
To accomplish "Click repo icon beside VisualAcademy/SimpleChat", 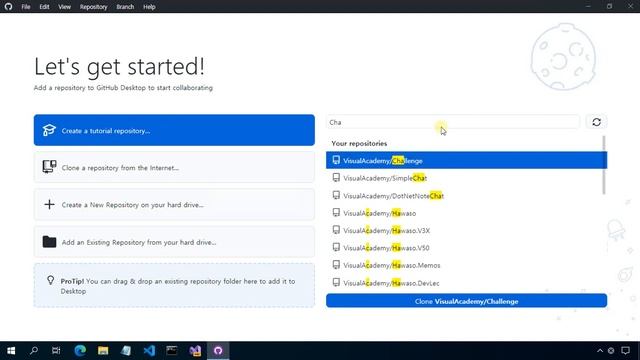I will point(336,178).
